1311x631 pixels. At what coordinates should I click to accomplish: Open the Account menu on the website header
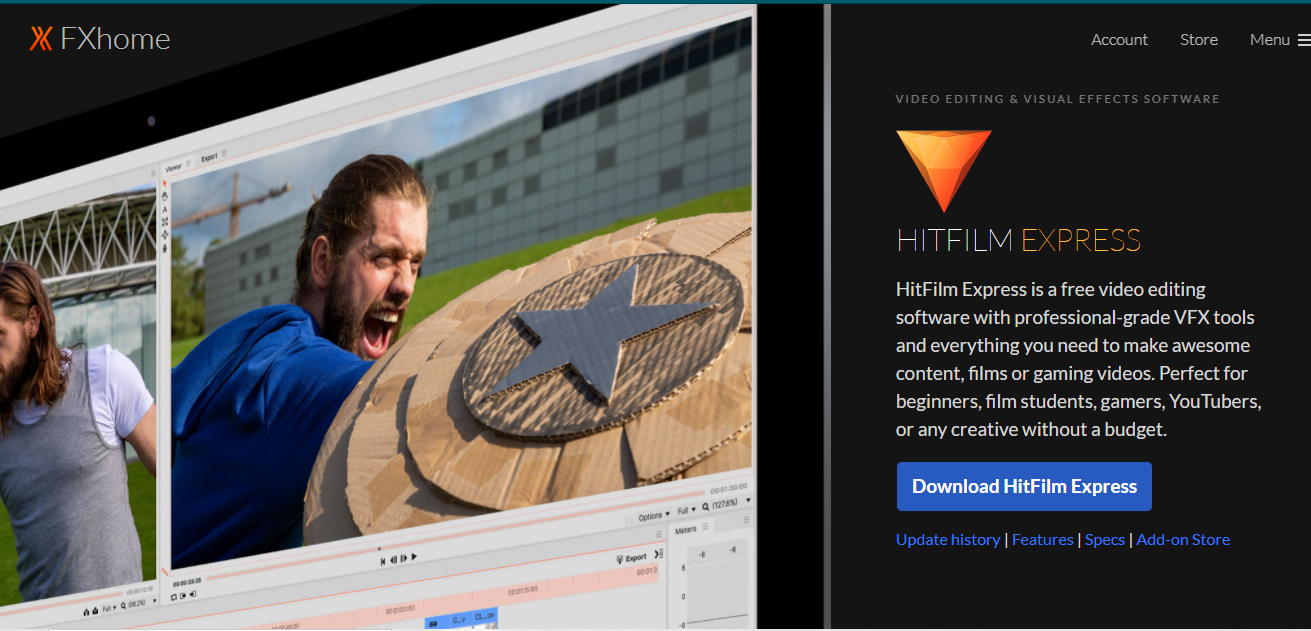click(1119, 40)
